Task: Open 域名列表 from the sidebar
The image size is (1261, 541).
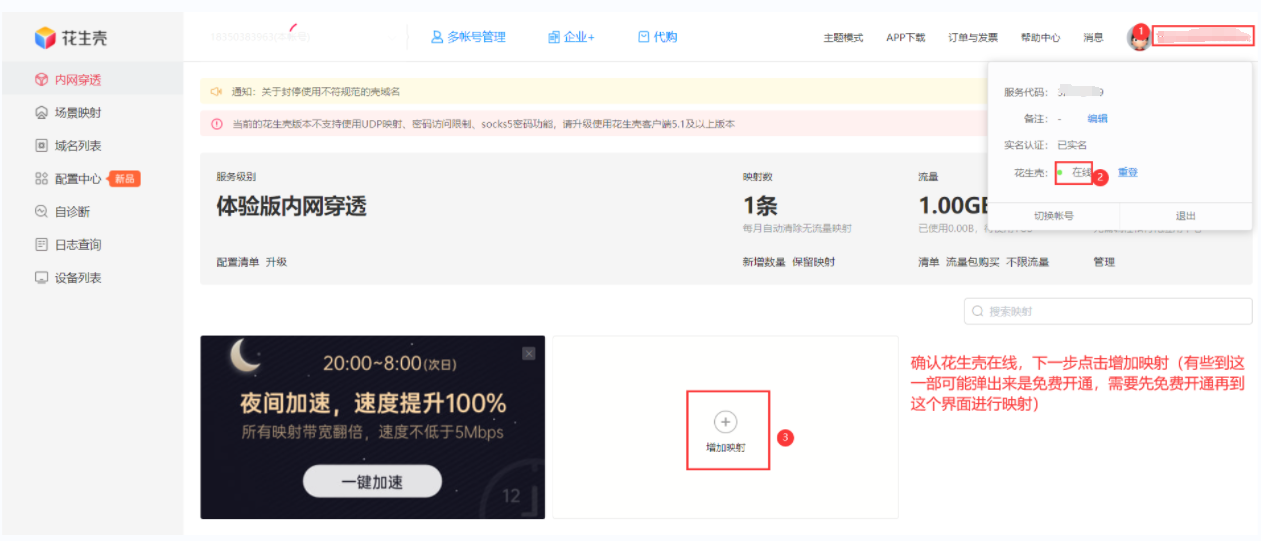Action: (77, 146)
